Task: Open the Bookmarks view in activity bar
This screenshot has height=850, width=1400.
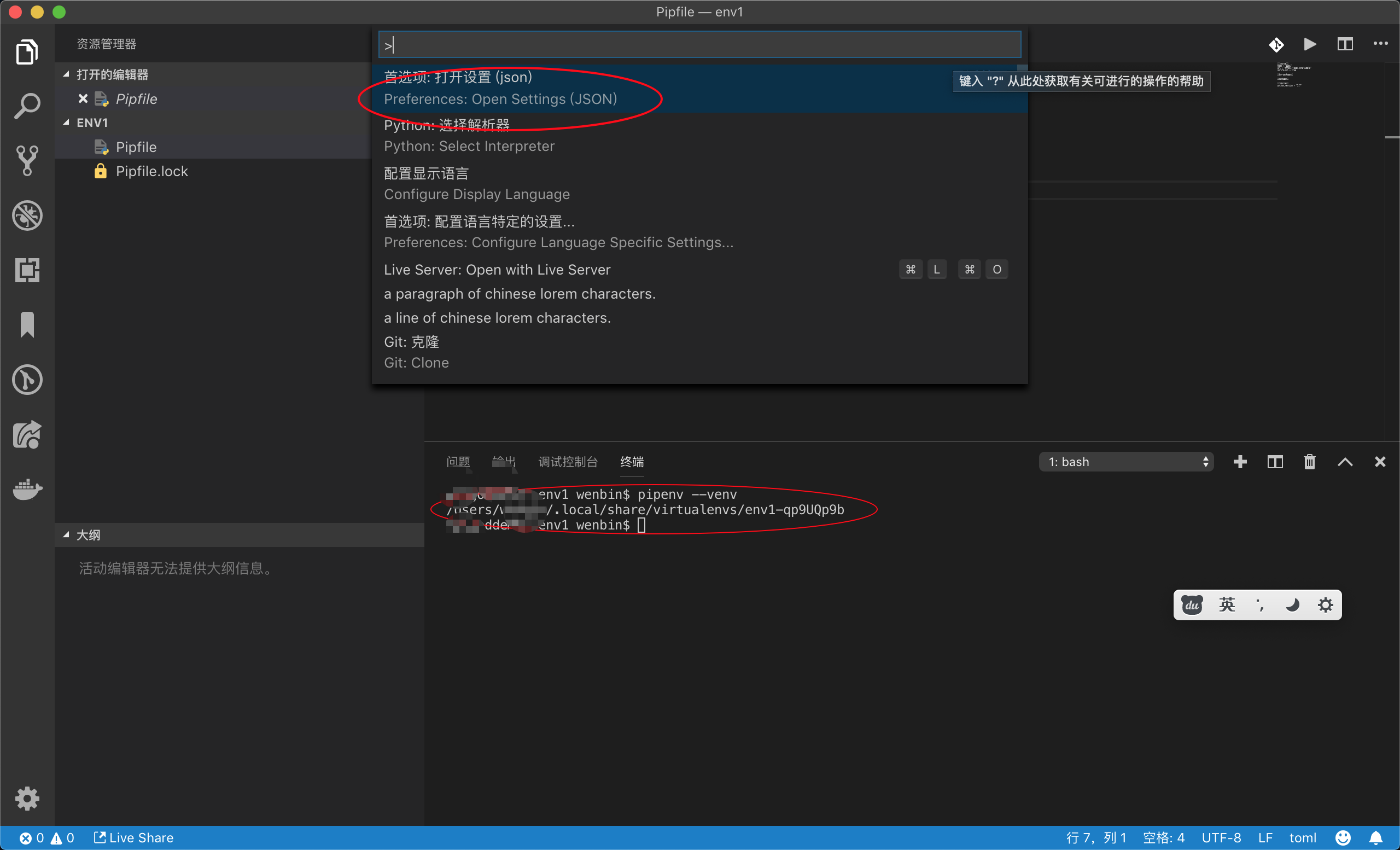Action: (x=27, y=325)
